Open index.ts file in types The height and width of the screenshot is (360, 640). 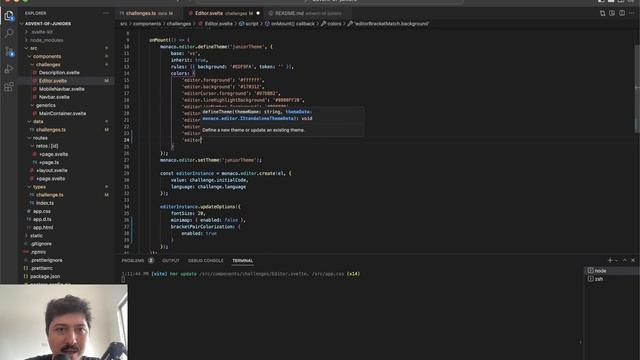(x=45, y=203)
